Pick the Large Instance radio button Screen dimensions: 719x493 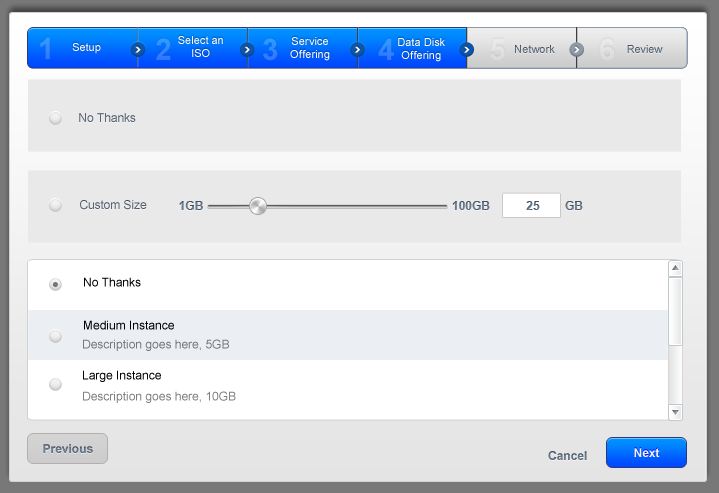pyautogui.click(x=56, y=385)
